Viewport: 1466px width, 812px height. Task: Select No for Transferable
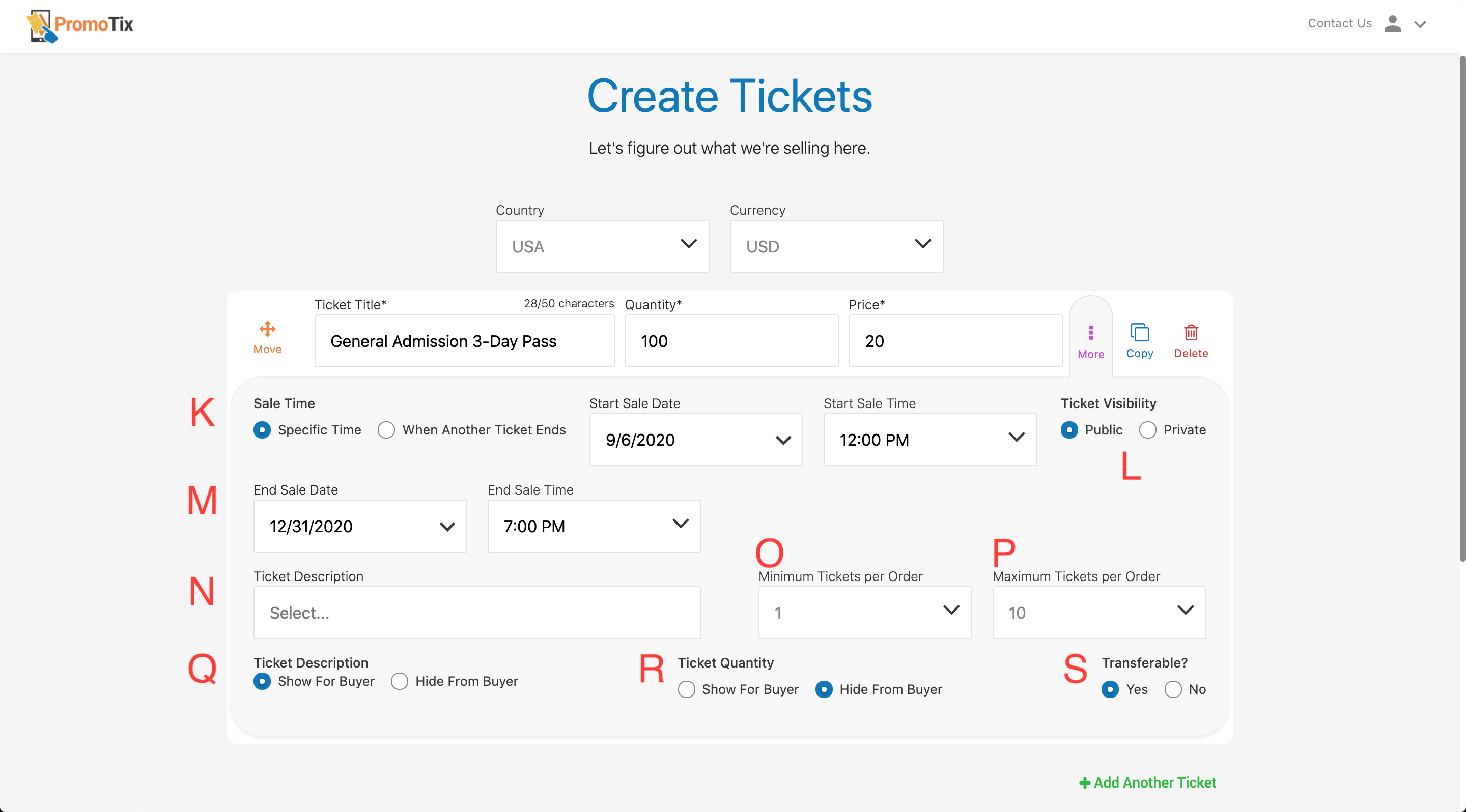1173,689
